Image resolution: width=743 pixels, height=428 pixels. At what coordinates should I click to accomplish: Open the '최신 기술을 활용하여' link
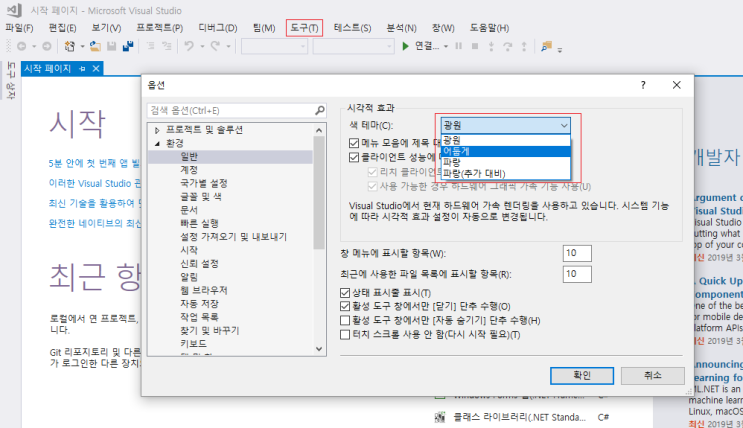95,203
